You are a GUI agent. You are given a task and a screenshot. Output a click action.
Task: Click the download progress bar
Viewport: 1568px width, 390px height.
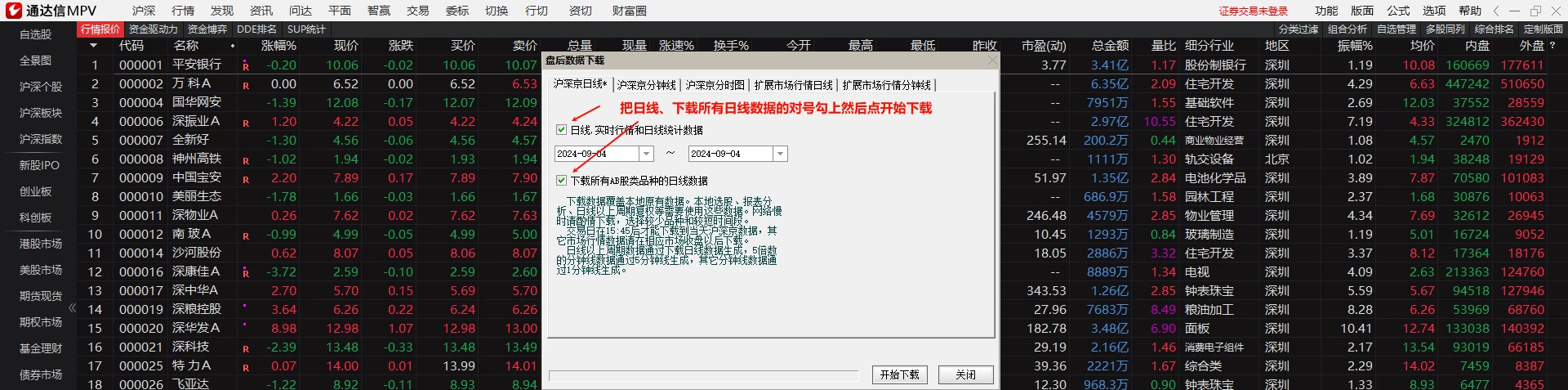pos(703,375)
